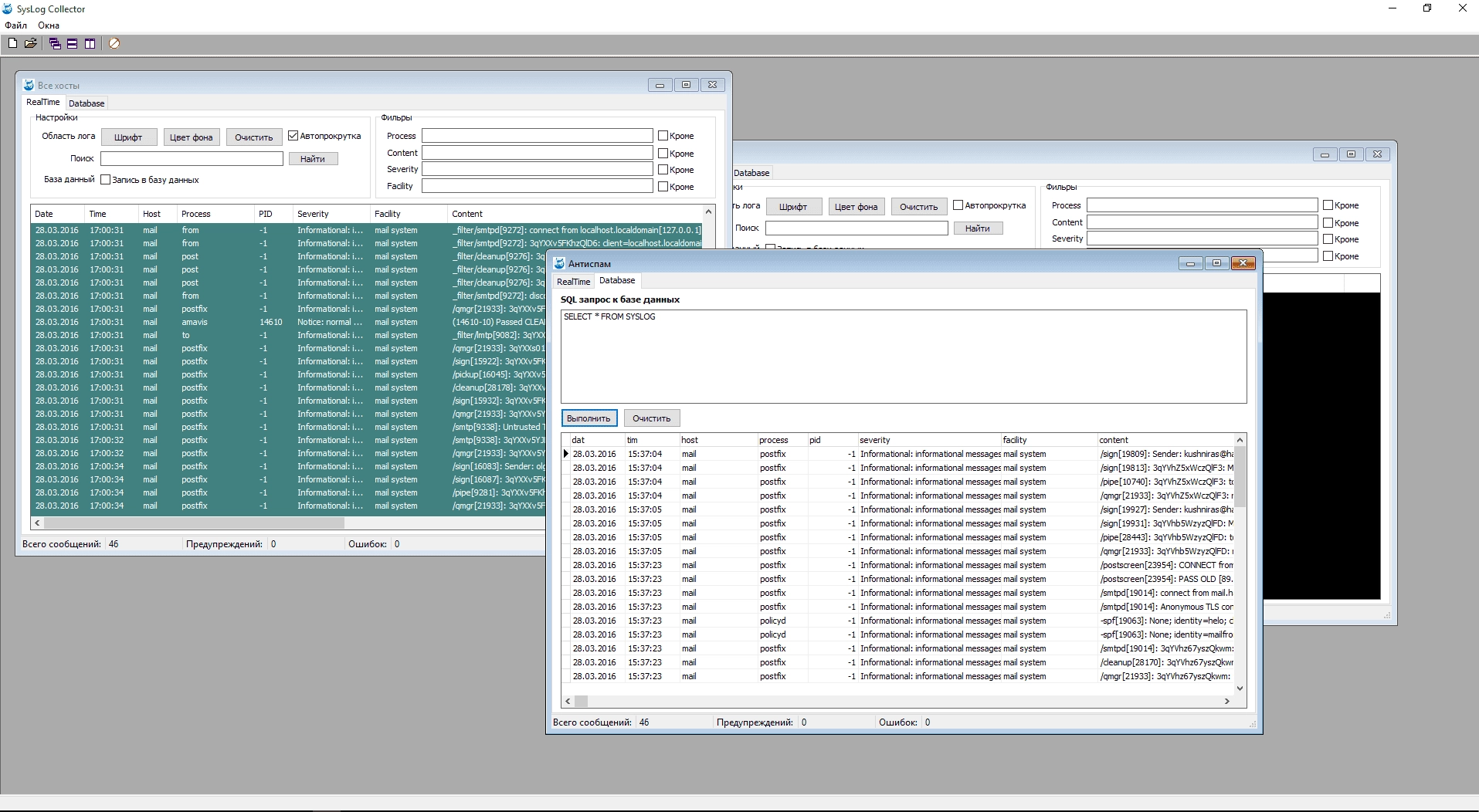Click Шрифт button in Все хосты

[x=128, y=137]
